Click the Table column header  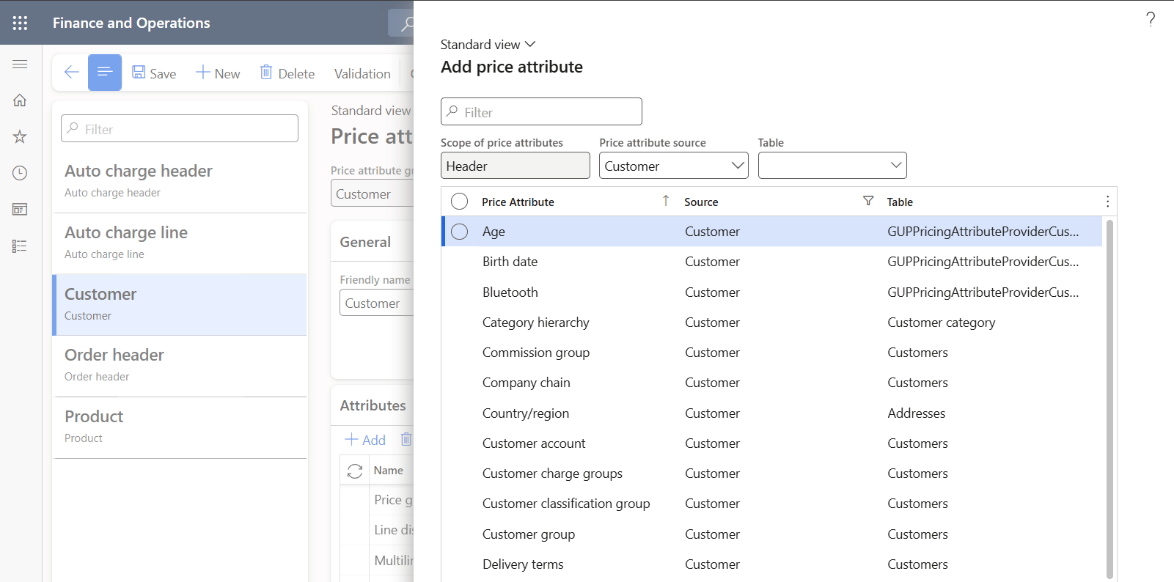tap(899, 201)
